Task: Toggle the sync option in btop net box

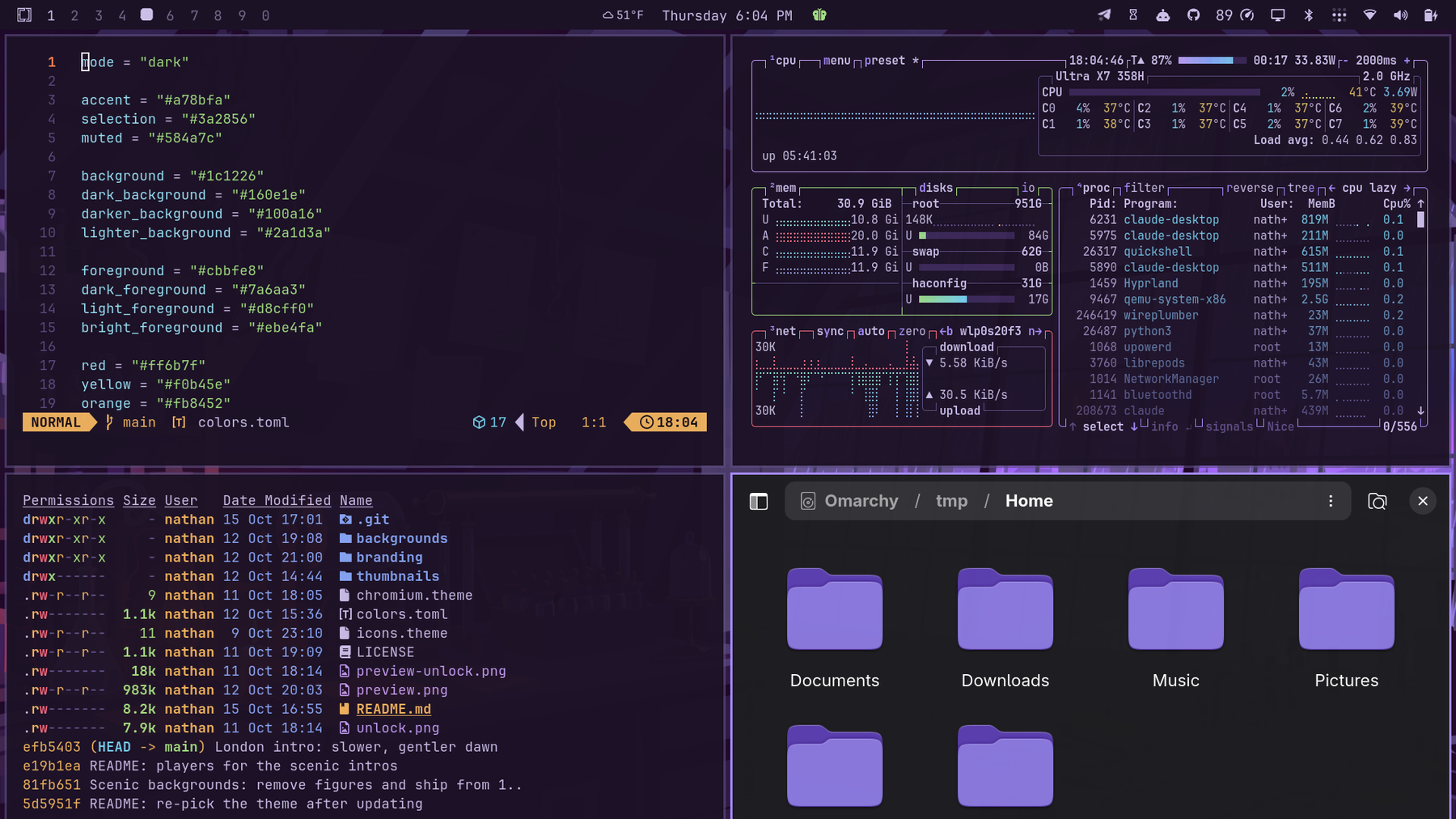Action: point(830,331)
